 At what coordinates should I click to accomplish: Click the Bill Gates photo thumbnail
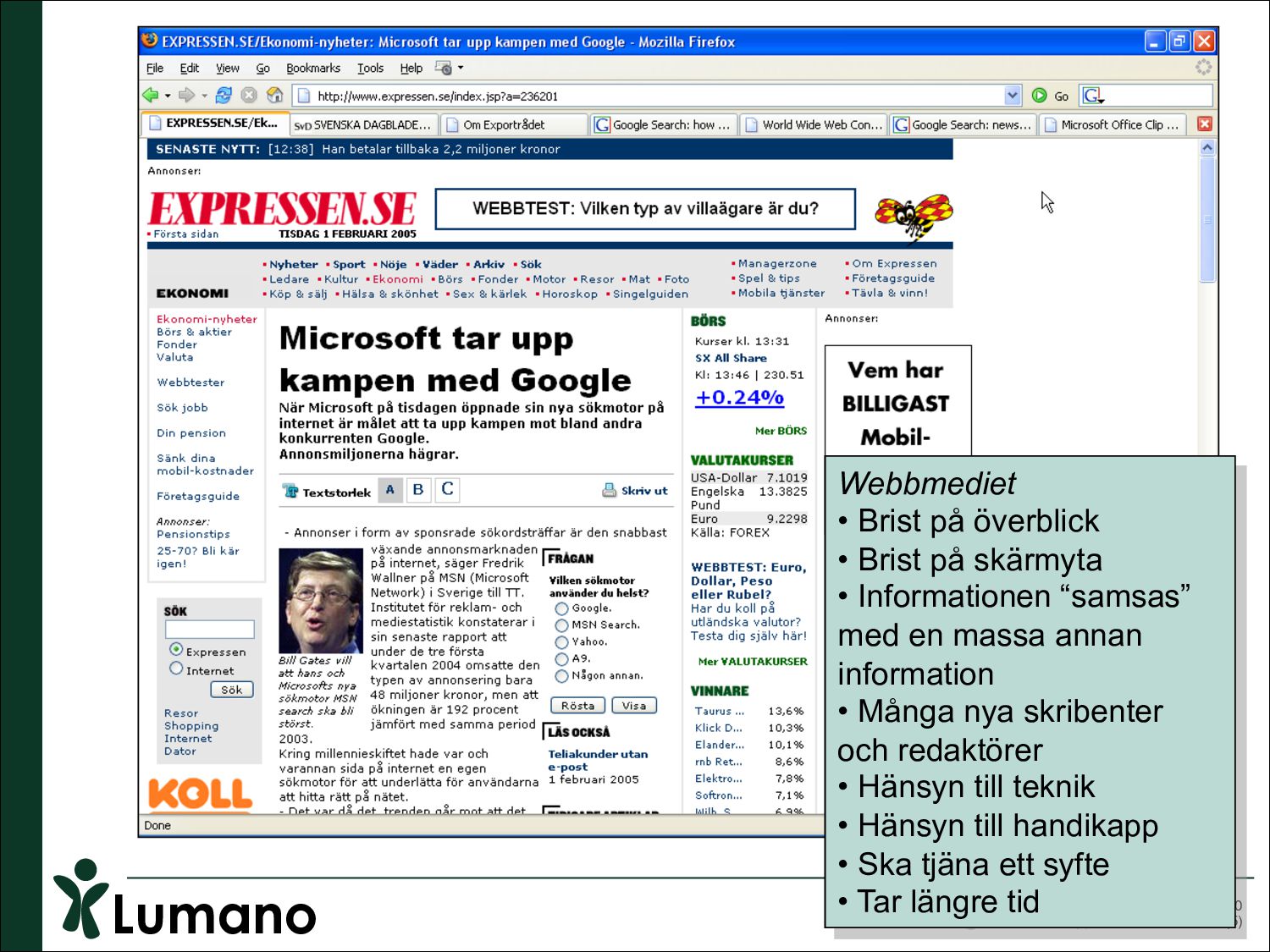320,601
